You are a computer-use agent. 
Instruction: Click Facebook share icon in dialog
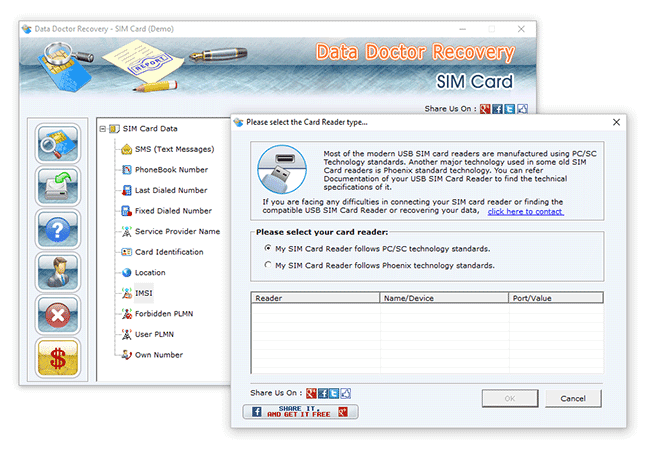coord(323,393)
